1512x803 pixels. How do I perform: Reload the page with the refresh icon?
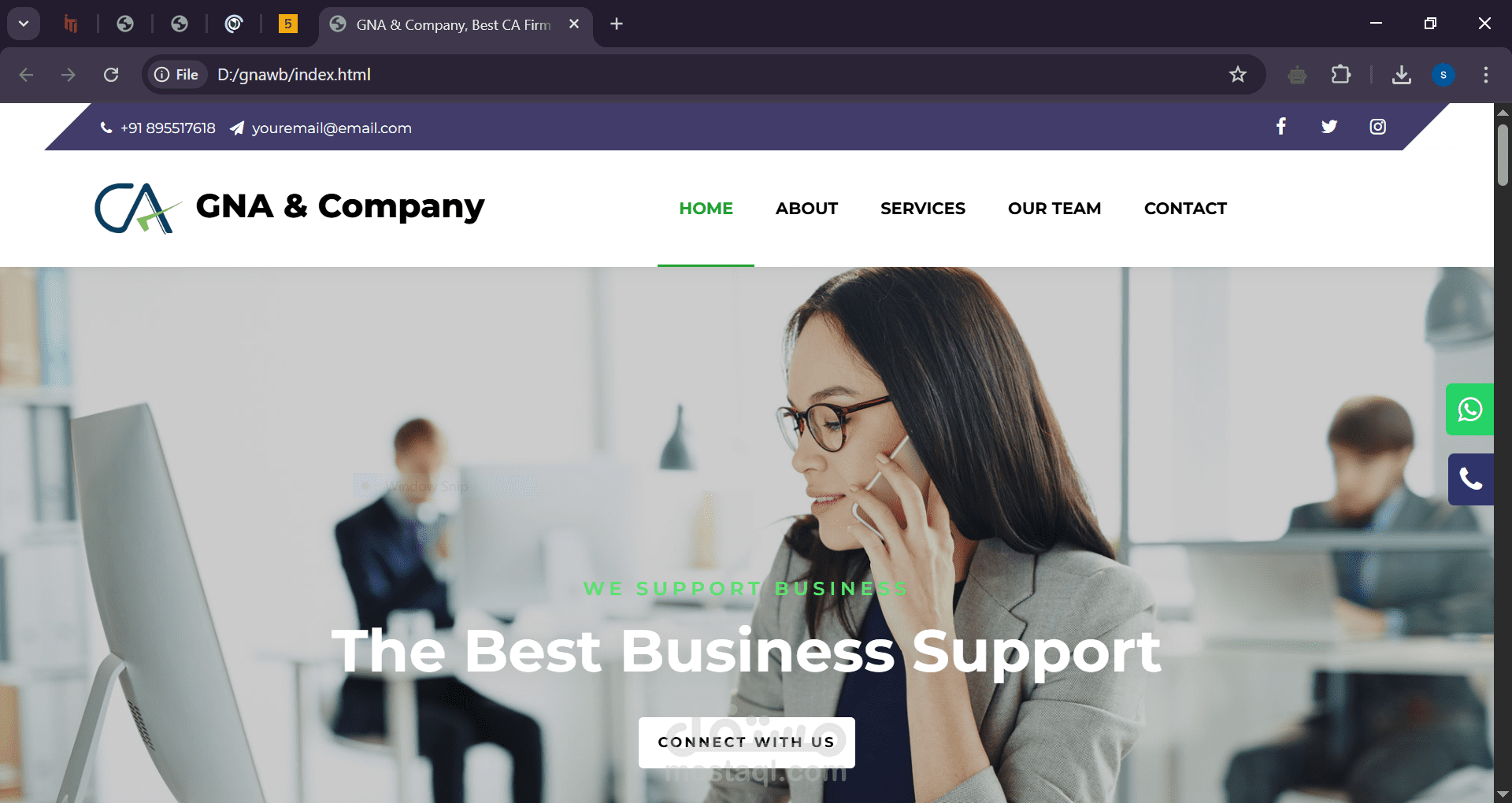pos(111,75)
